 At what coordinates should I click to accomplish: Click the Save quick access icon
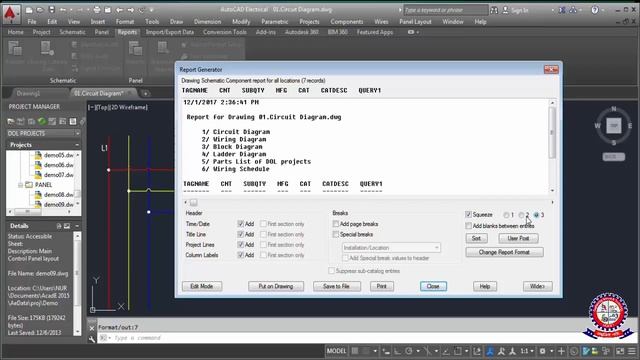point(52,10)
